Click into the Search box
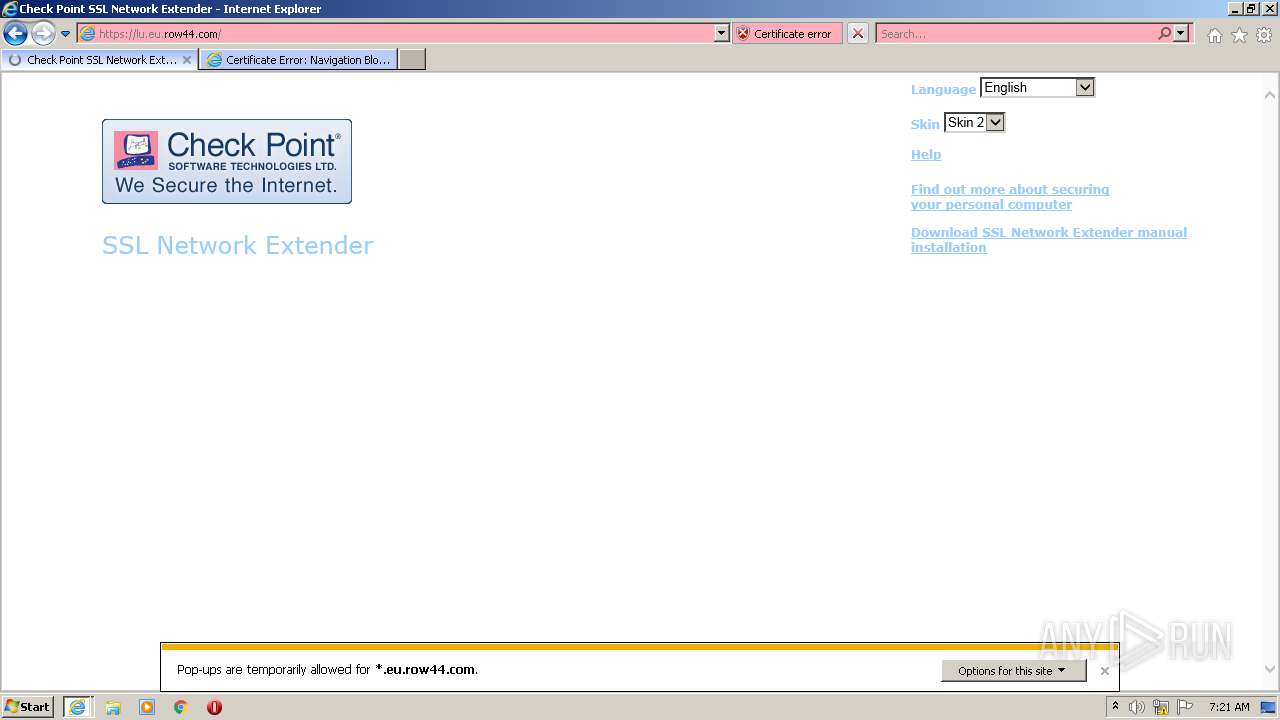 pos(1016,33)
